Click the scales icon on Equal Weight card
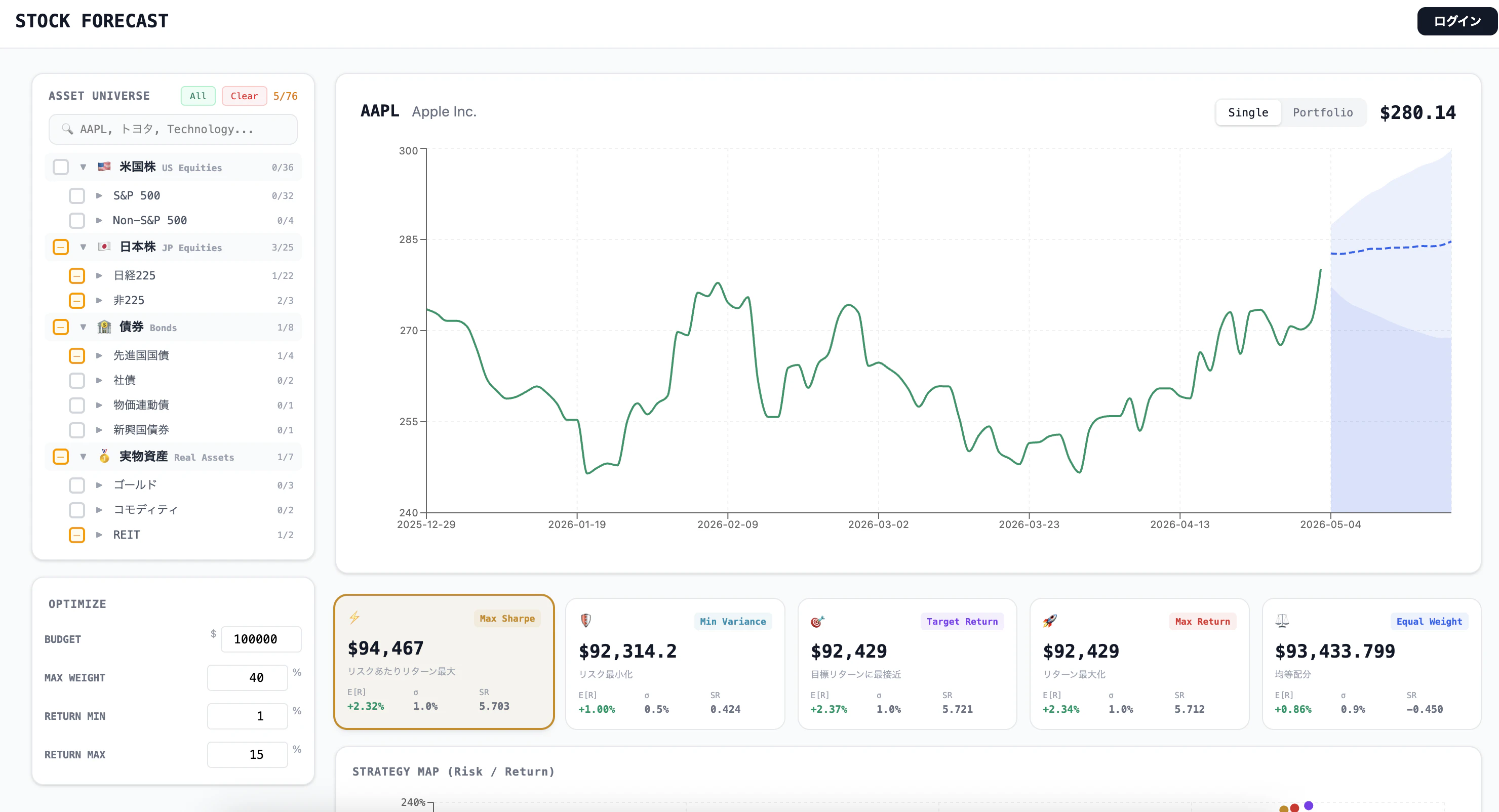Image resolution: width=1499 pixels, height=812 pixels. pyautogui.click(x=1282, y=621)
